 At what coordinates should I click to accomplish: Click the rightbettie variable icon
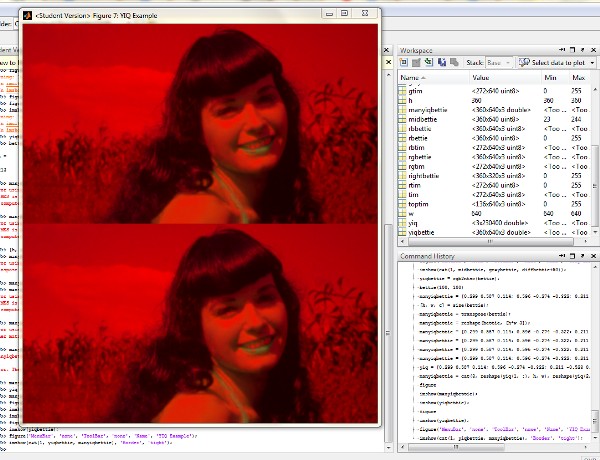(x=402, y=176)
